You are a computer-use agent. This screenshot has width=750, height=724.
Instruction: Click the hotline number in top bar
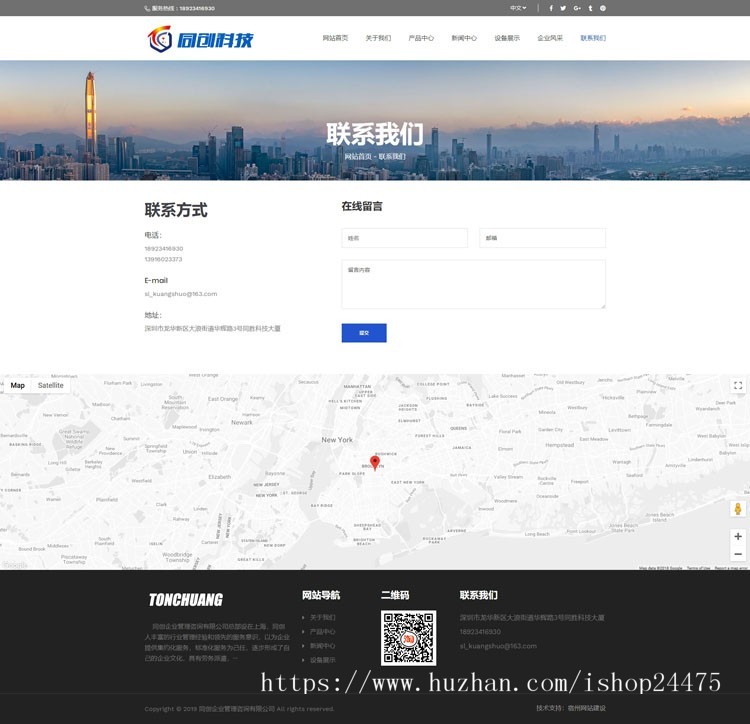(197, 9)
